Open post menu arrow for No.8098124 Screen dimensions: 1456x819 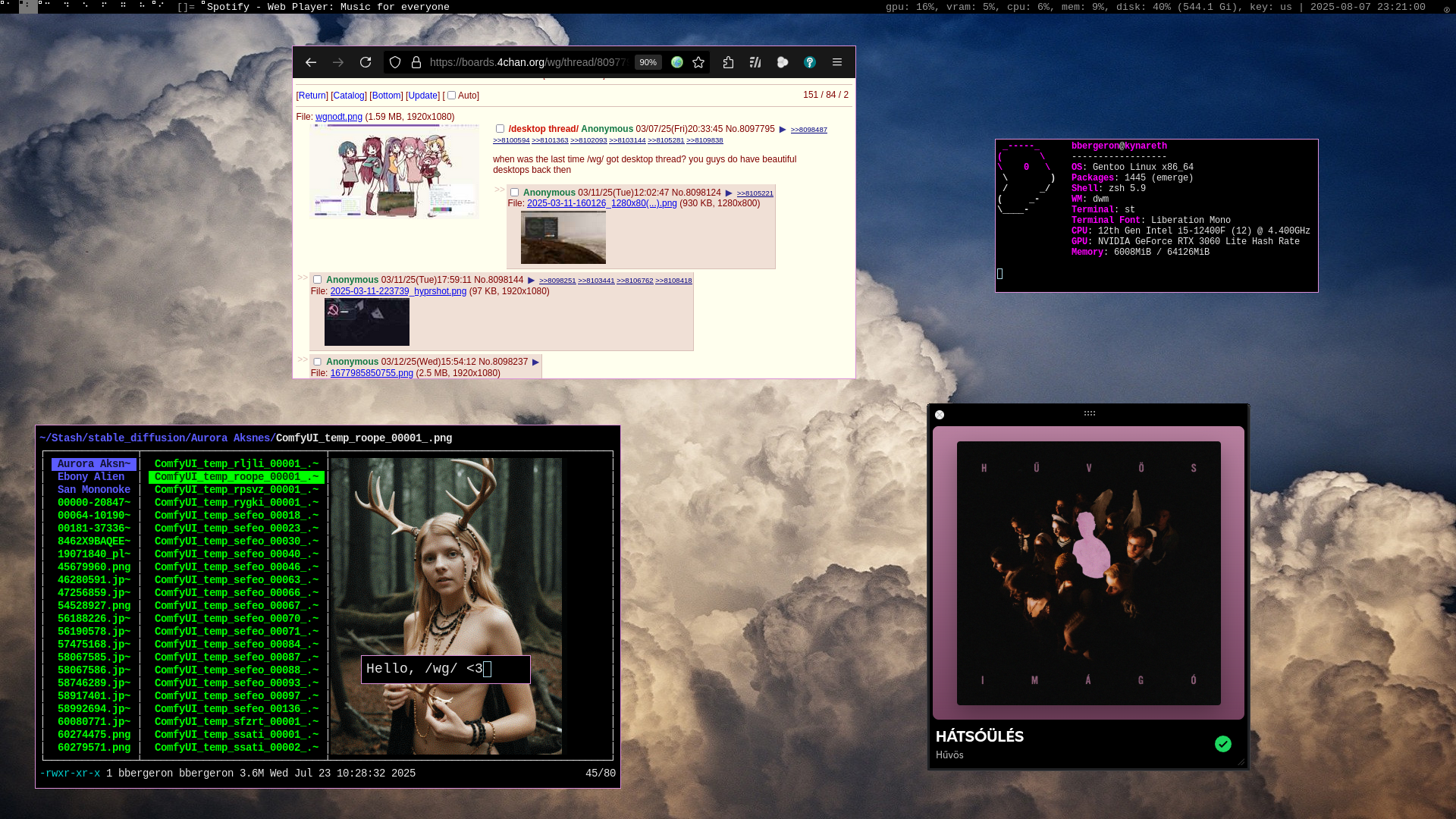pos(729,193)
